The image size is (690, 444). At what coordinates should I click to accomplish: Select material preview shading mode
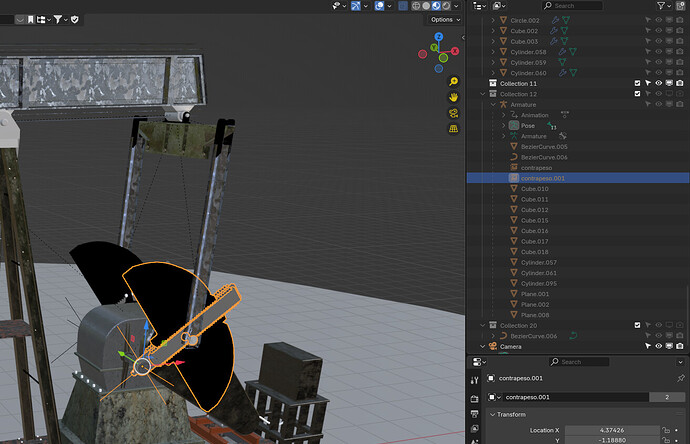coord(436,6)
